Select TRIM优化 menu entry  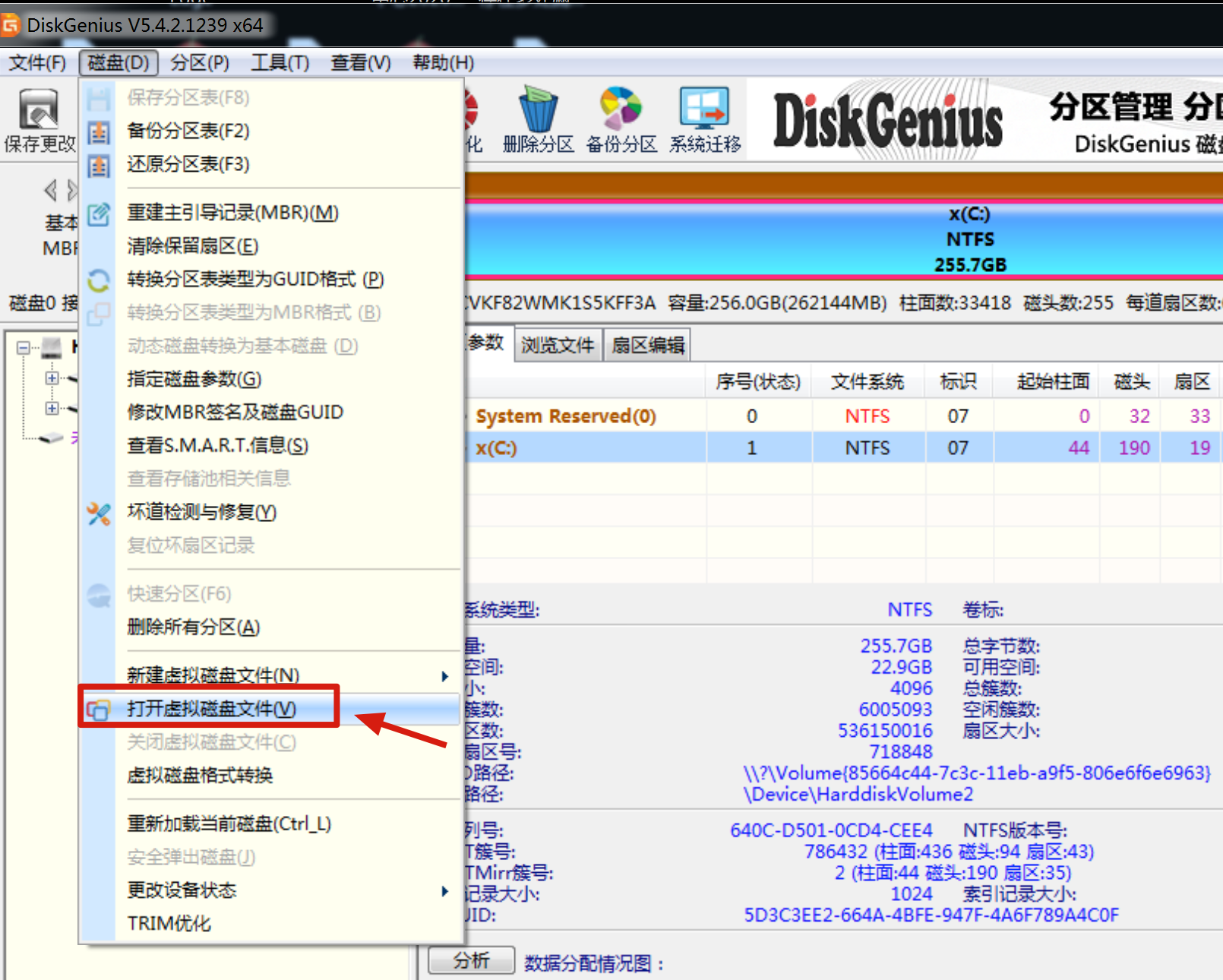272,924
